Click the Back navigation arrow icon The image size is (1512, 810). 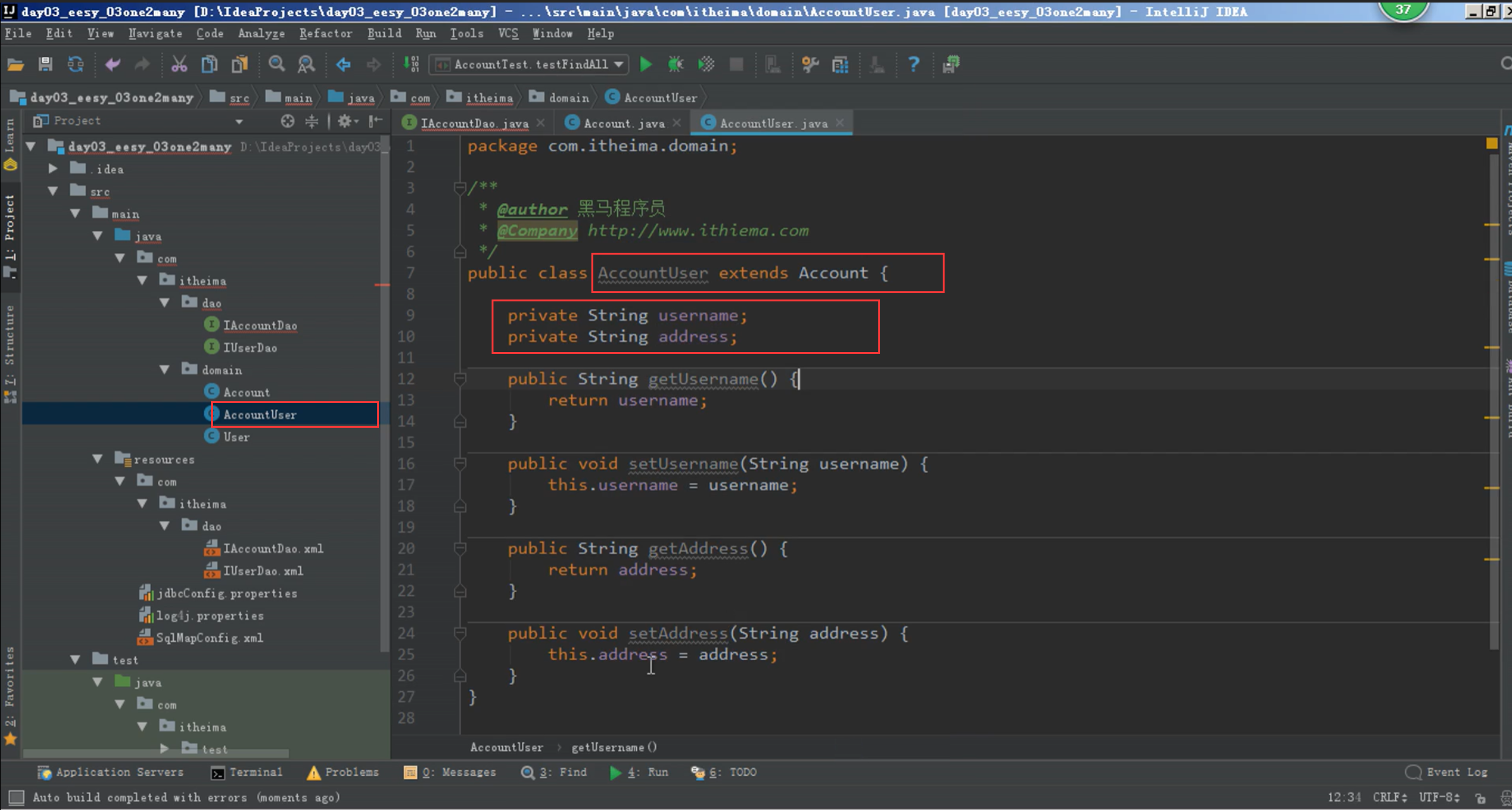(x=343, y=64)
